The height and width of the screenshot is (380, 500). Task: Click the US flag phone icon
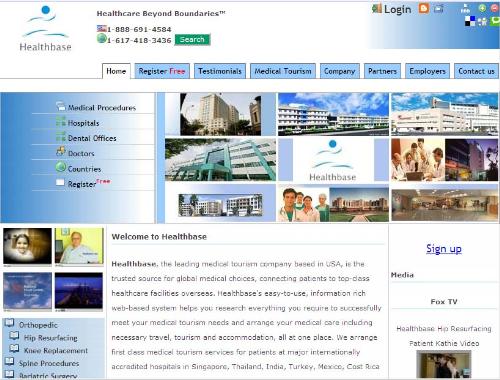click(x=102, y=29)
